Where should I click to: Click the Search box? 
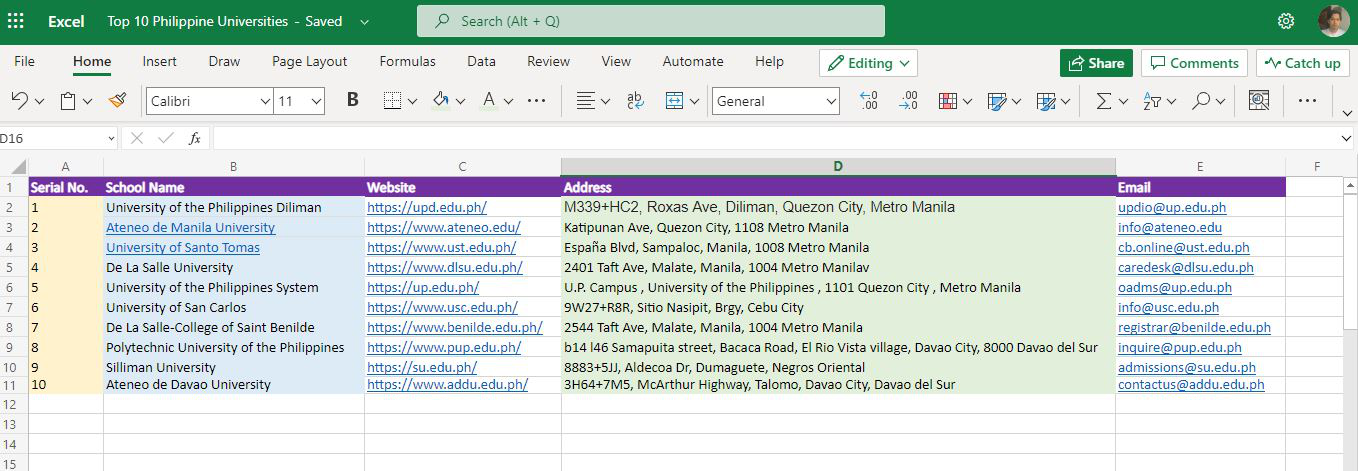point(650,21)
